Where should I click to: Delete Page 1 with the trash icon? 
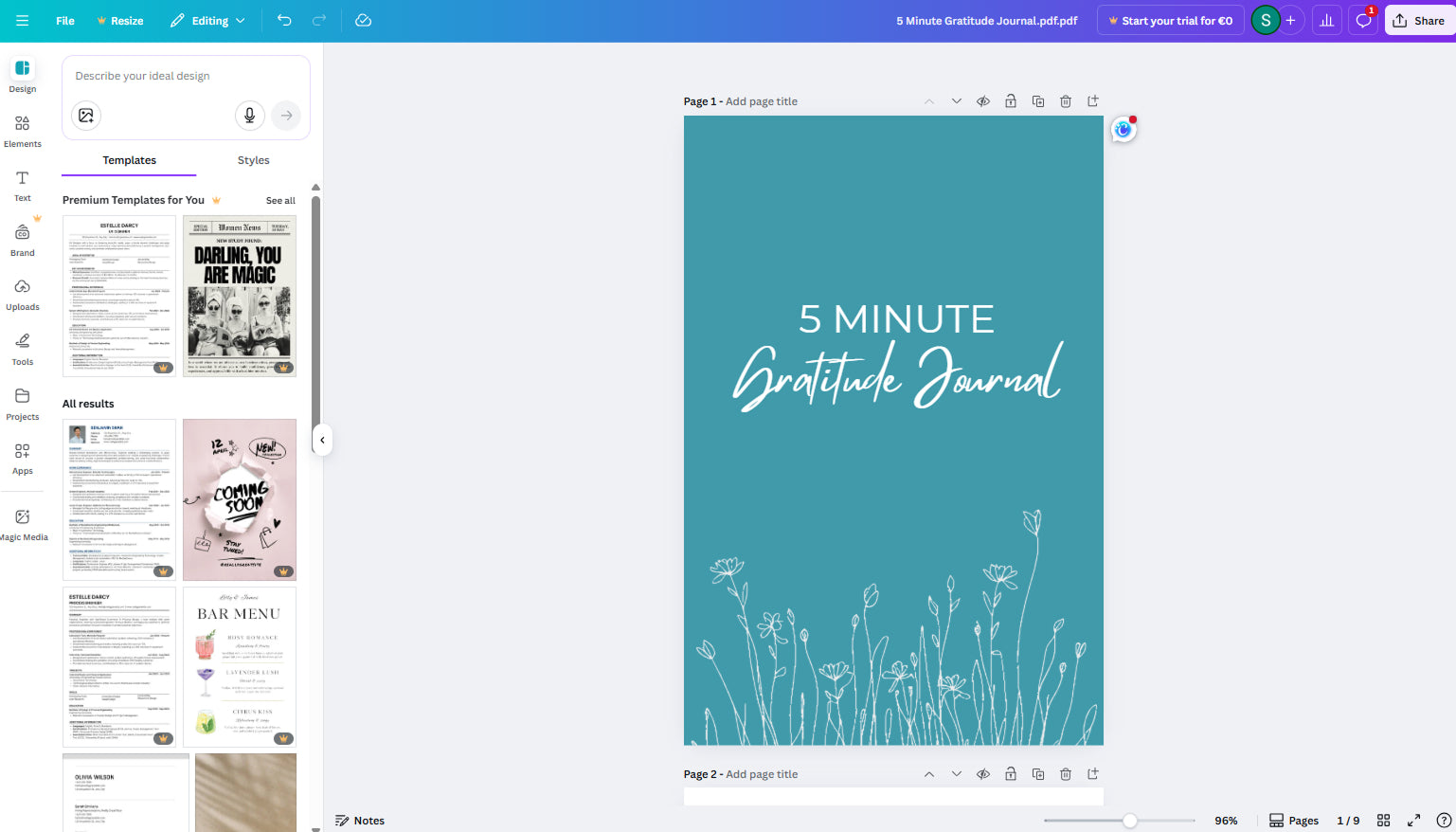(1066, 101)
